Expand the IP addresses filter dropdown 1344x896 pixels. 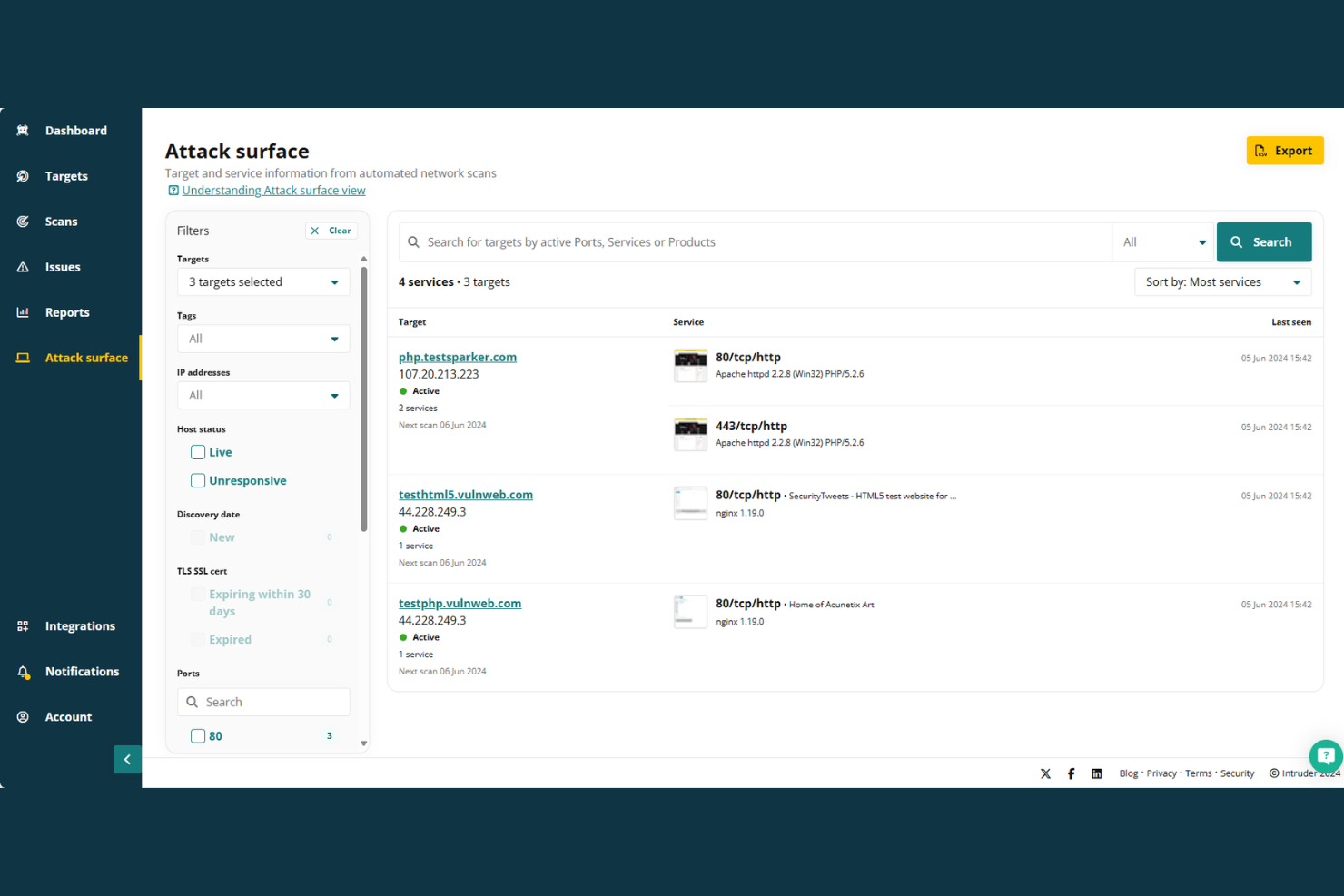[x=263, y=396]
